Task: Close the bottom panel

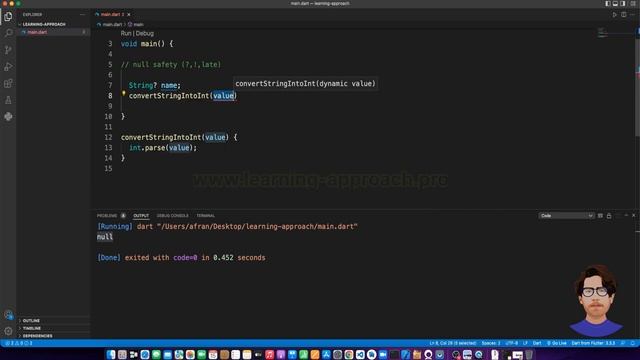Action: pyautogui.click(x=633, y=216)
